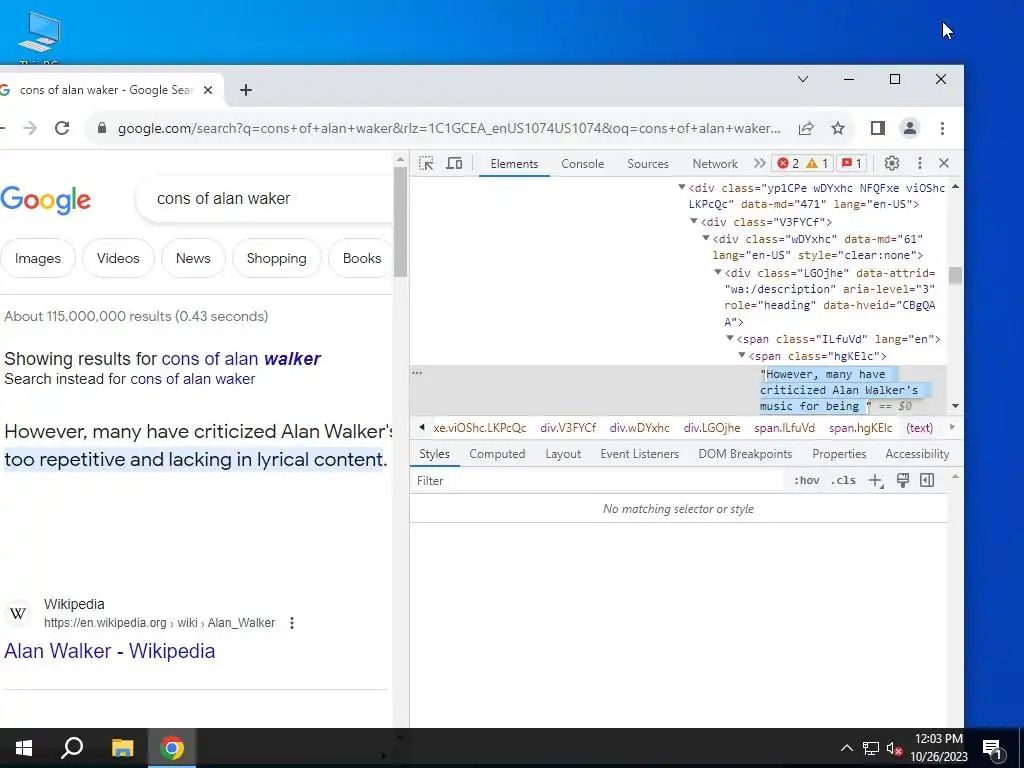This screenshot has width=1024, height=768.
Task: Collapse the div class yp1CPe node
Action: [682, 187]
